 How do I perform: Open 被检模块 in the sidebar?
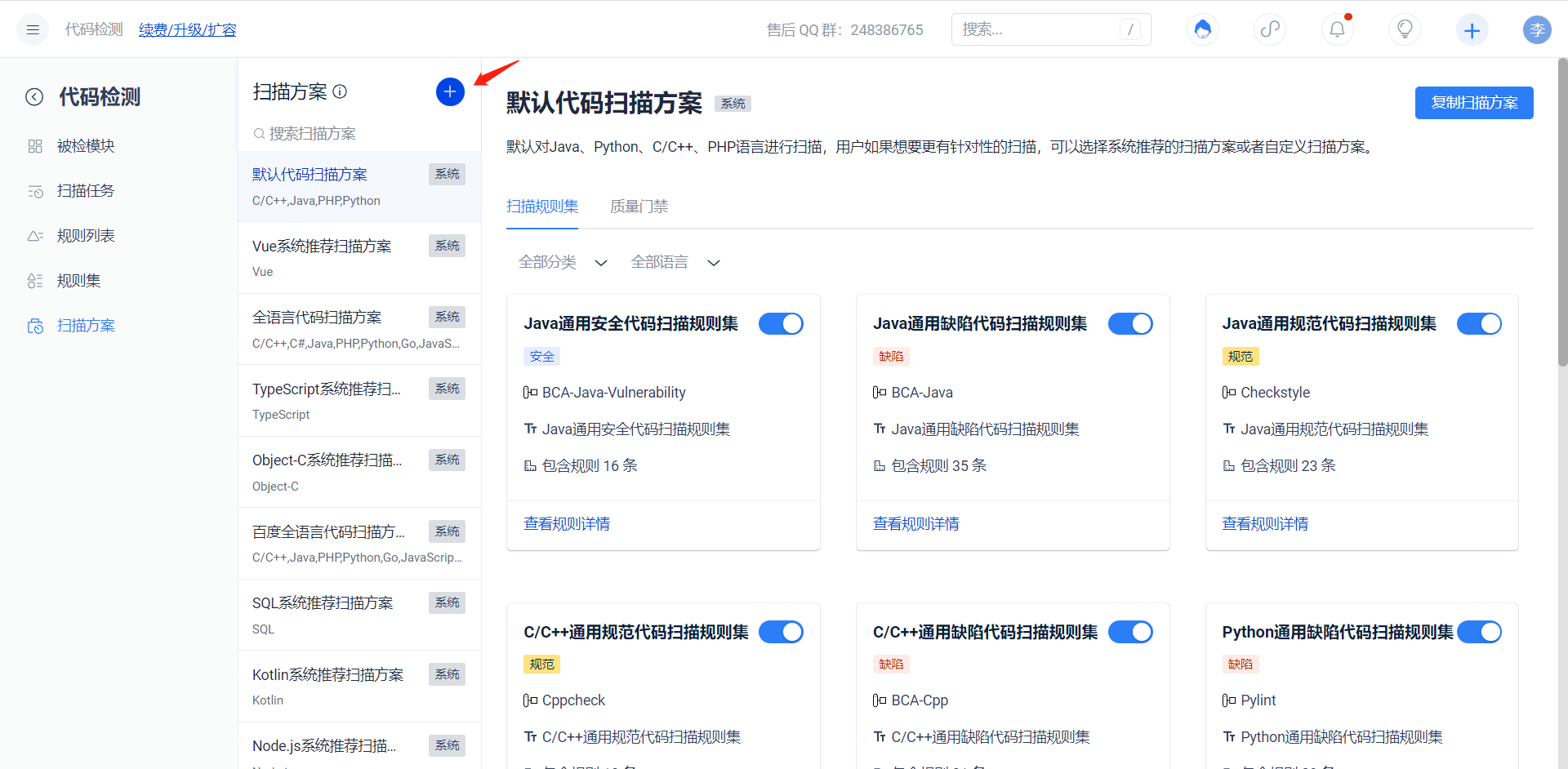click(86, 146)
